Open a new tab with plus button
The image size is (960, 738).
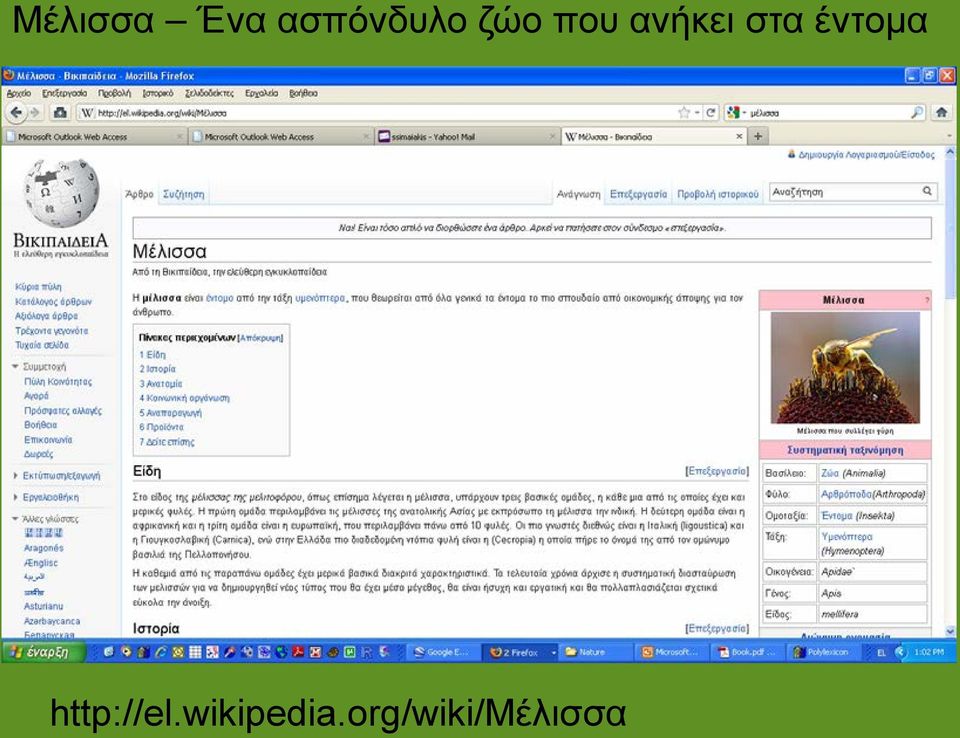[758, 136]
